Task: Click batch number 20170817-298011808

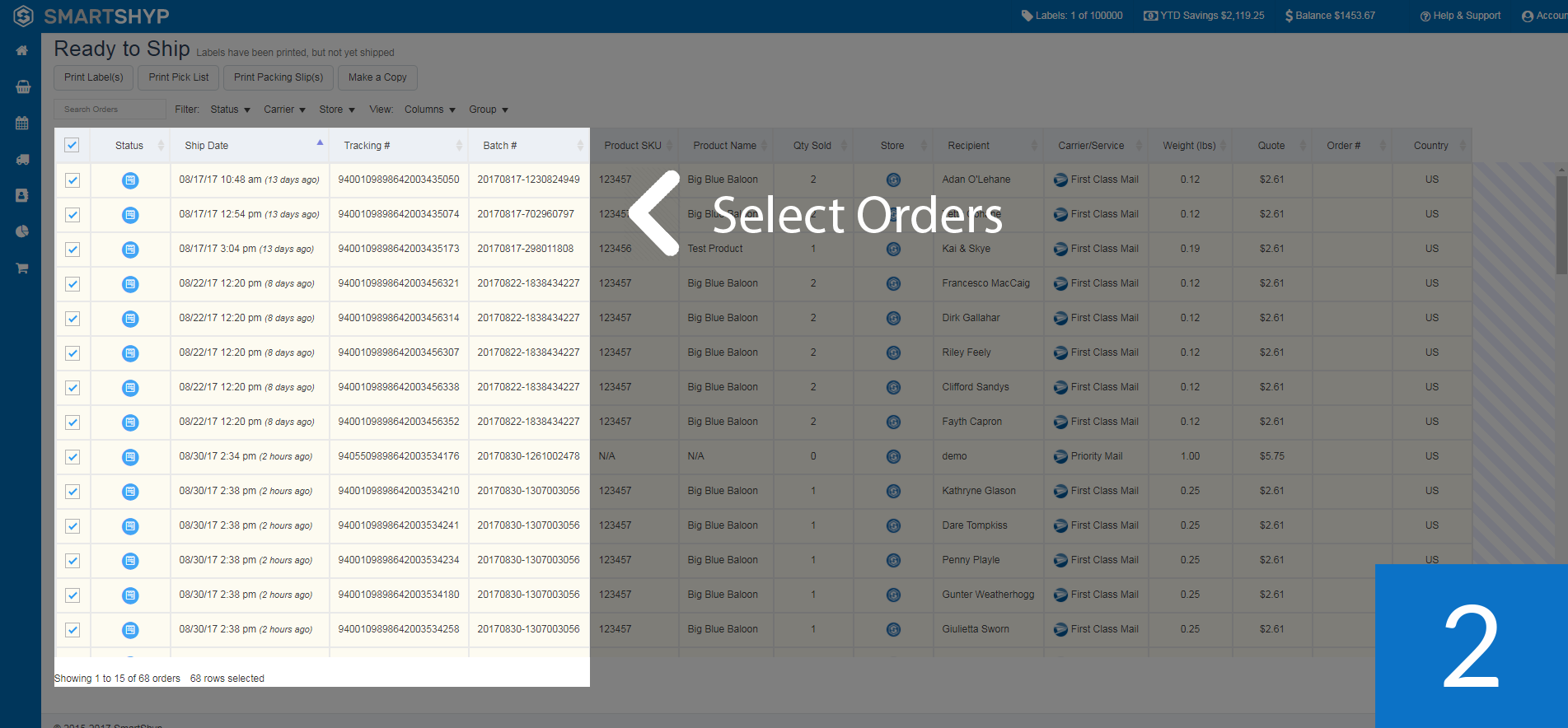Action: (x=526, y=249)
